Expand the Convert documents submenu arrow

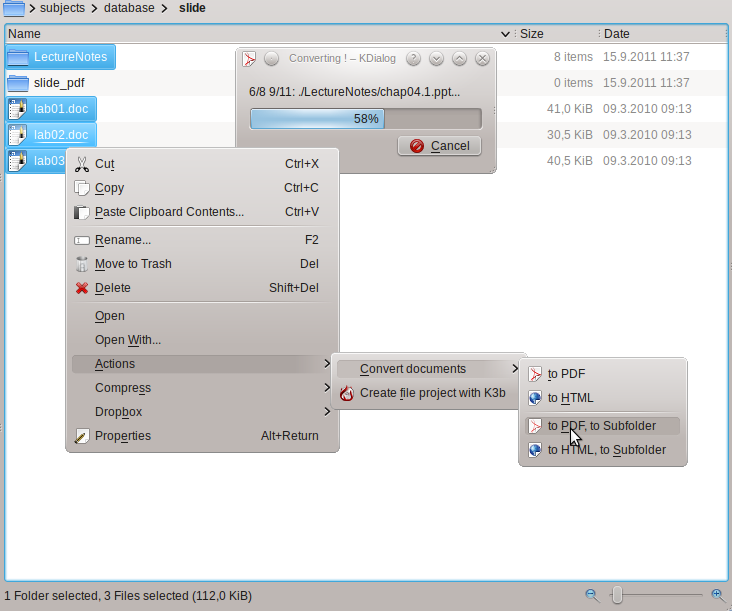coord(515,368)
